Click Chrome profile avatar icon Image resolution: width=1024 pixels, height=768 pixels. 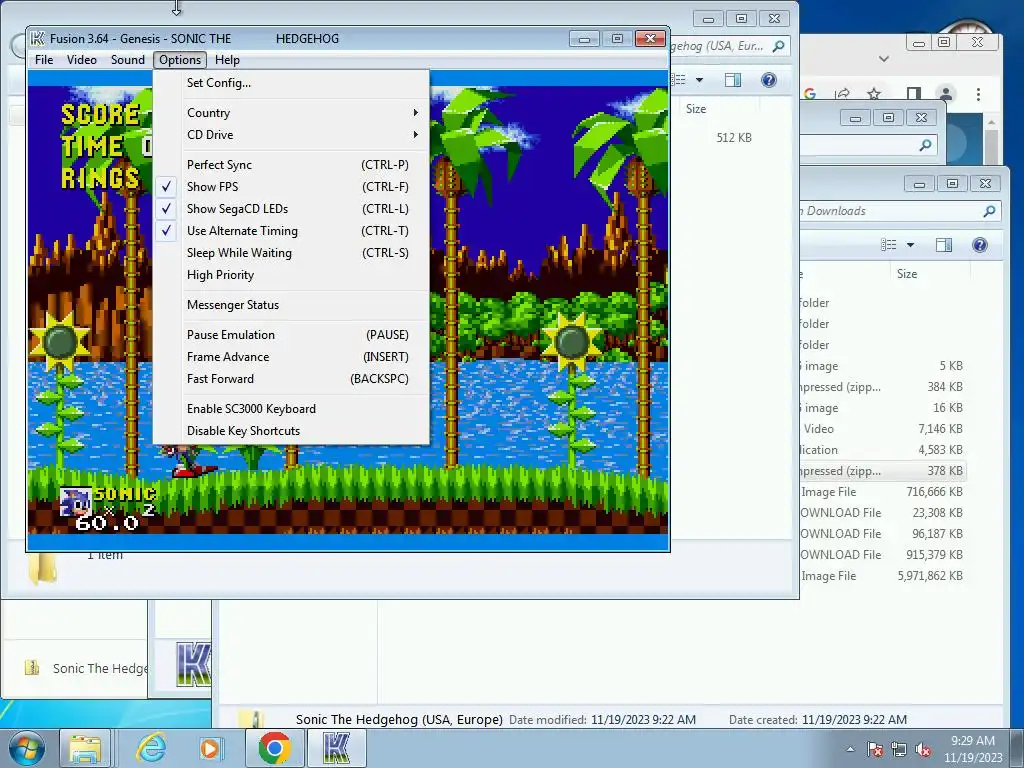pos(946,93)
